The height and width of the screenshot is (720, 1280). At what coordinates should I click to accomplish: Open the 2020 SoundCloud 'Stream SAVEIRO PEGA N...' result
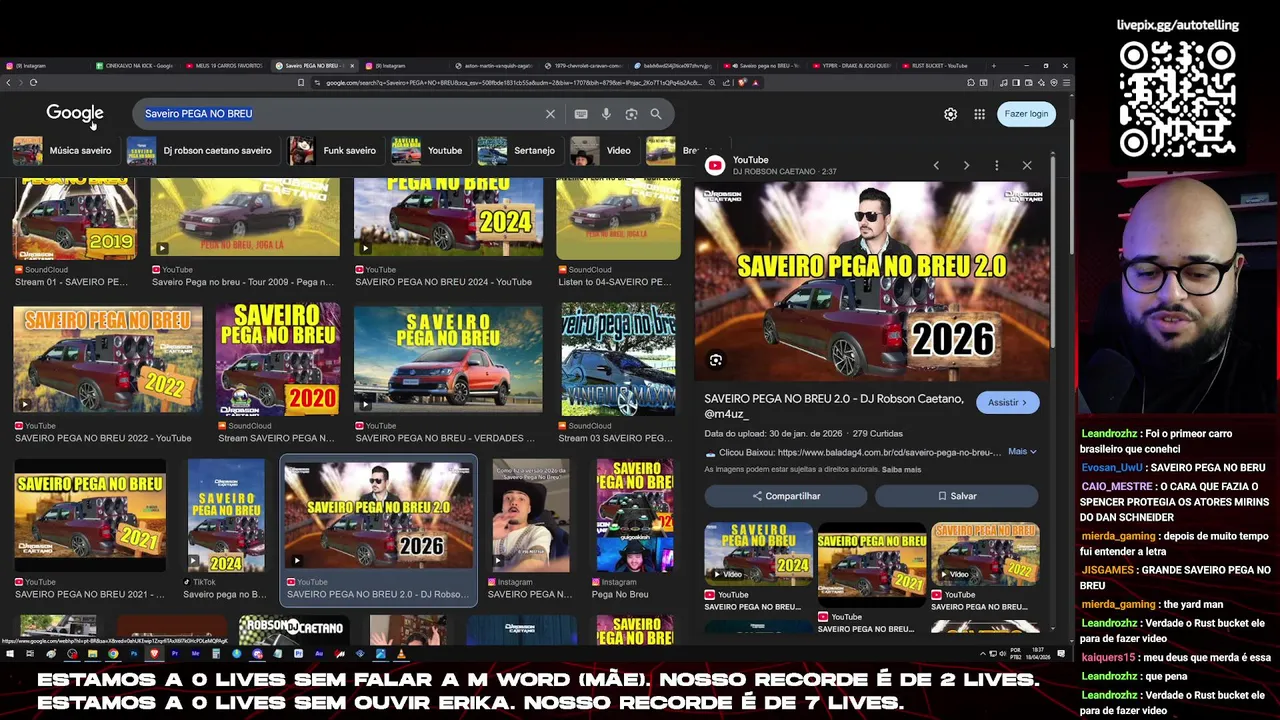(x=277, y=360)
